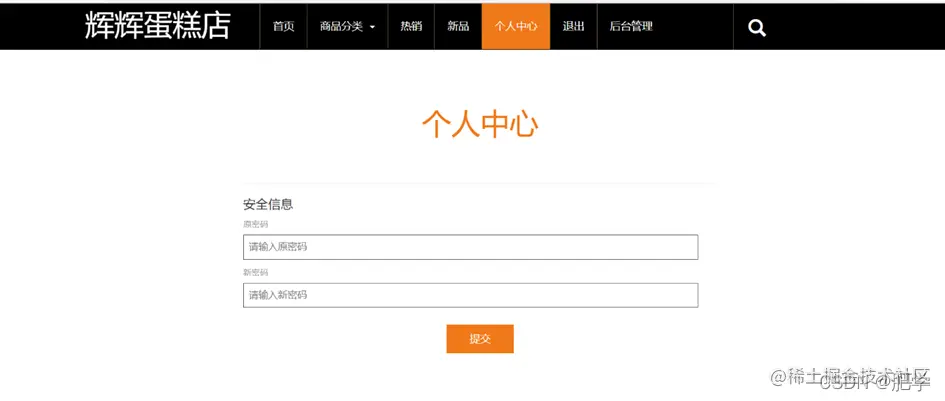Image resolution: width=945 pixels, height=401 pixels.
Task: Click the 新密码 field label
Action: (x=256, y=273)
